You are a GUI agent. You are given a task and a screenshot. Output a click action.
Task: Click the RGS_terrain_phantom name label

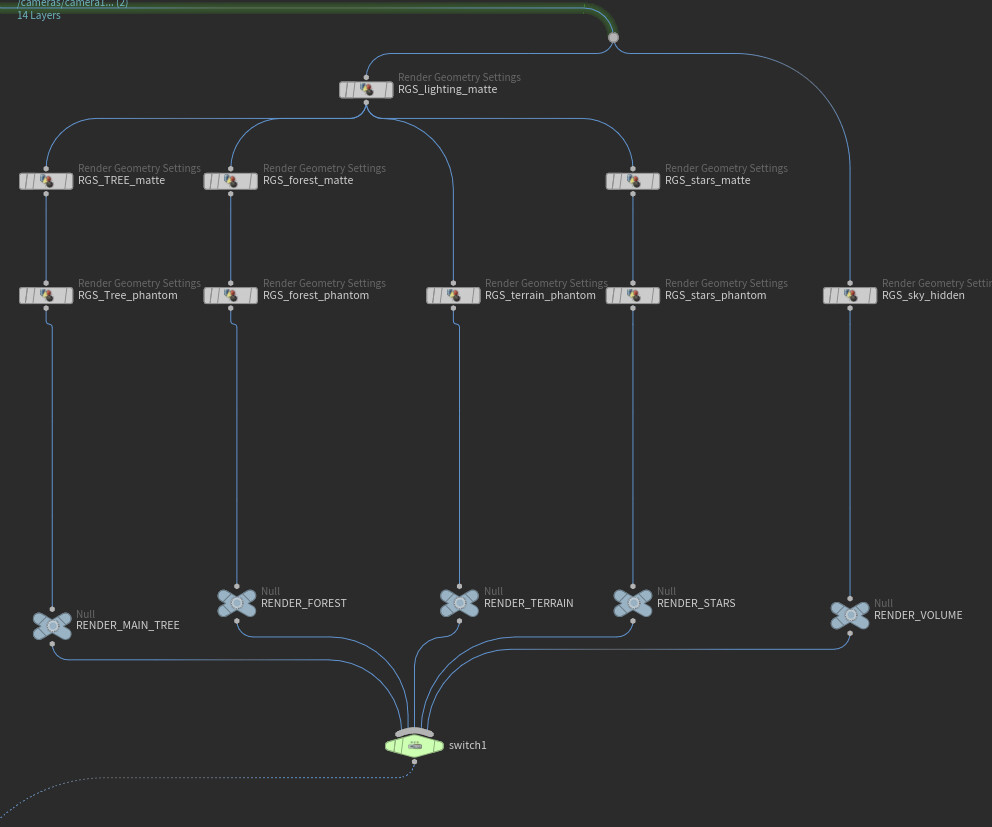click(x=540, y=295)
